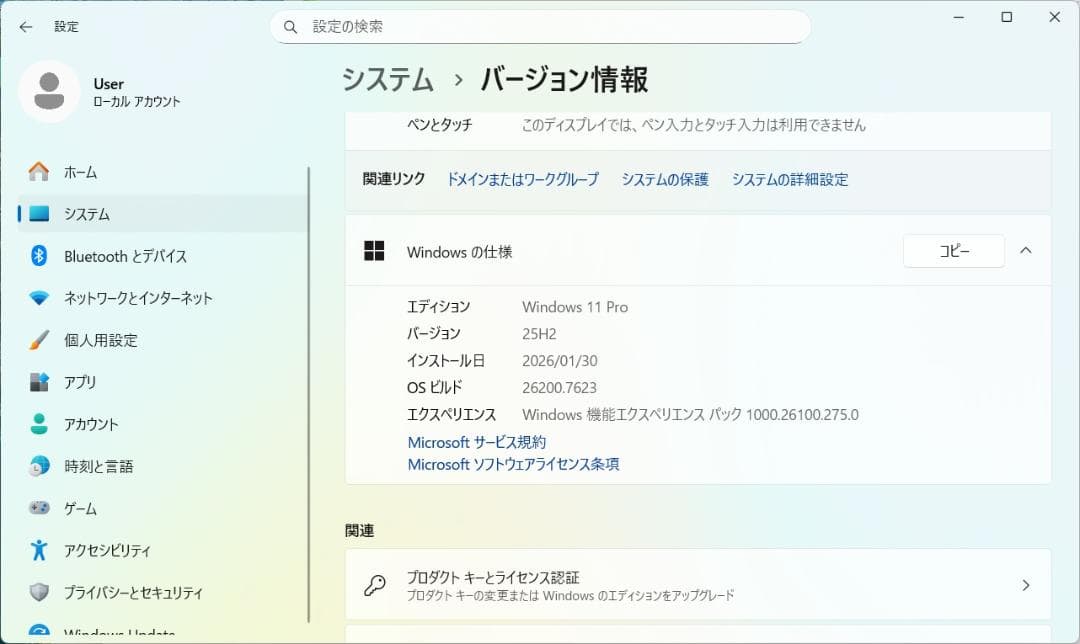Click the network Wi-Fi icon

click(39, 298)
